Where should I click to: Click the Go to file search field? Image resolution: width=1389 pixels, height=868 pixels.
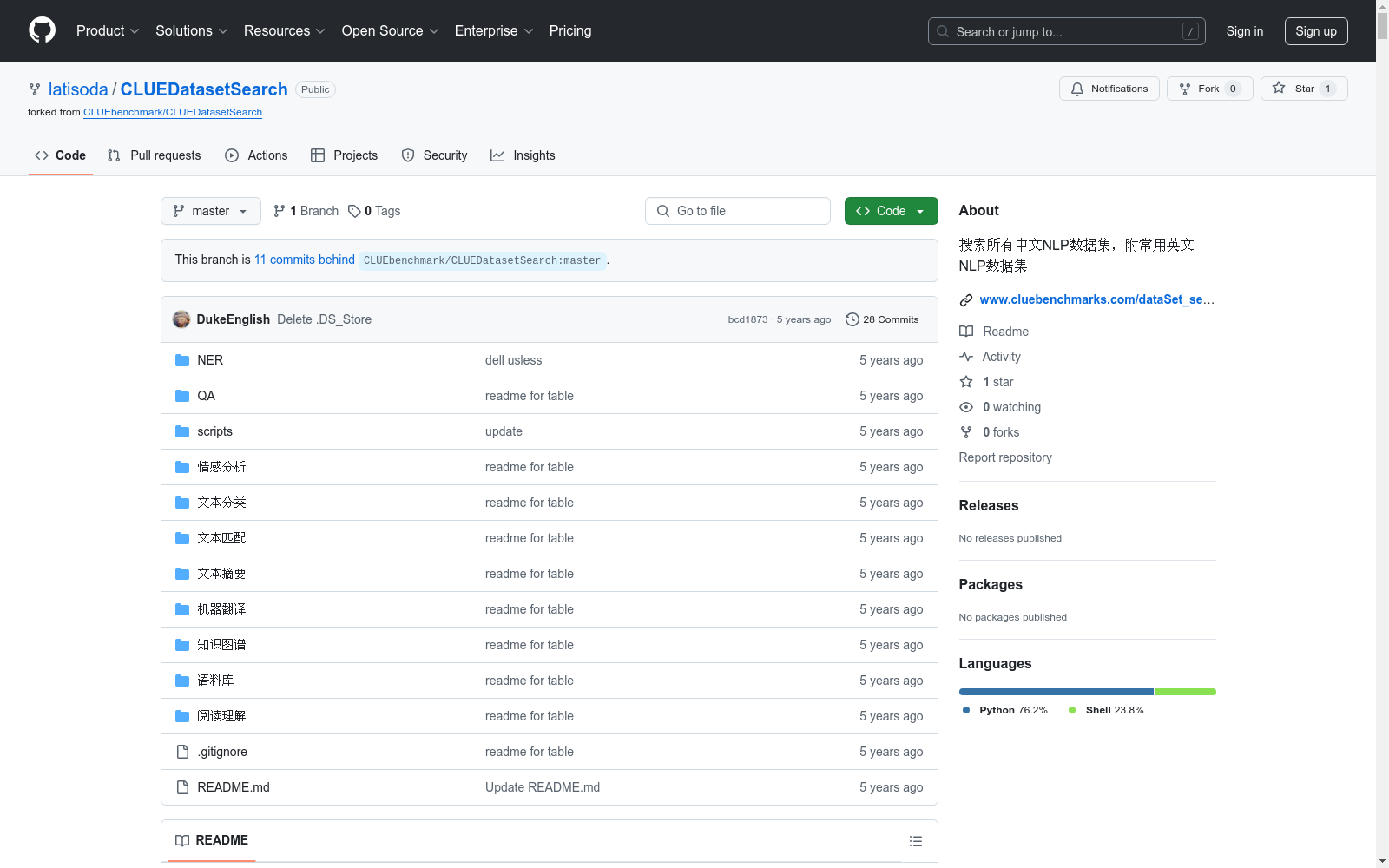[x=738, y=211]
